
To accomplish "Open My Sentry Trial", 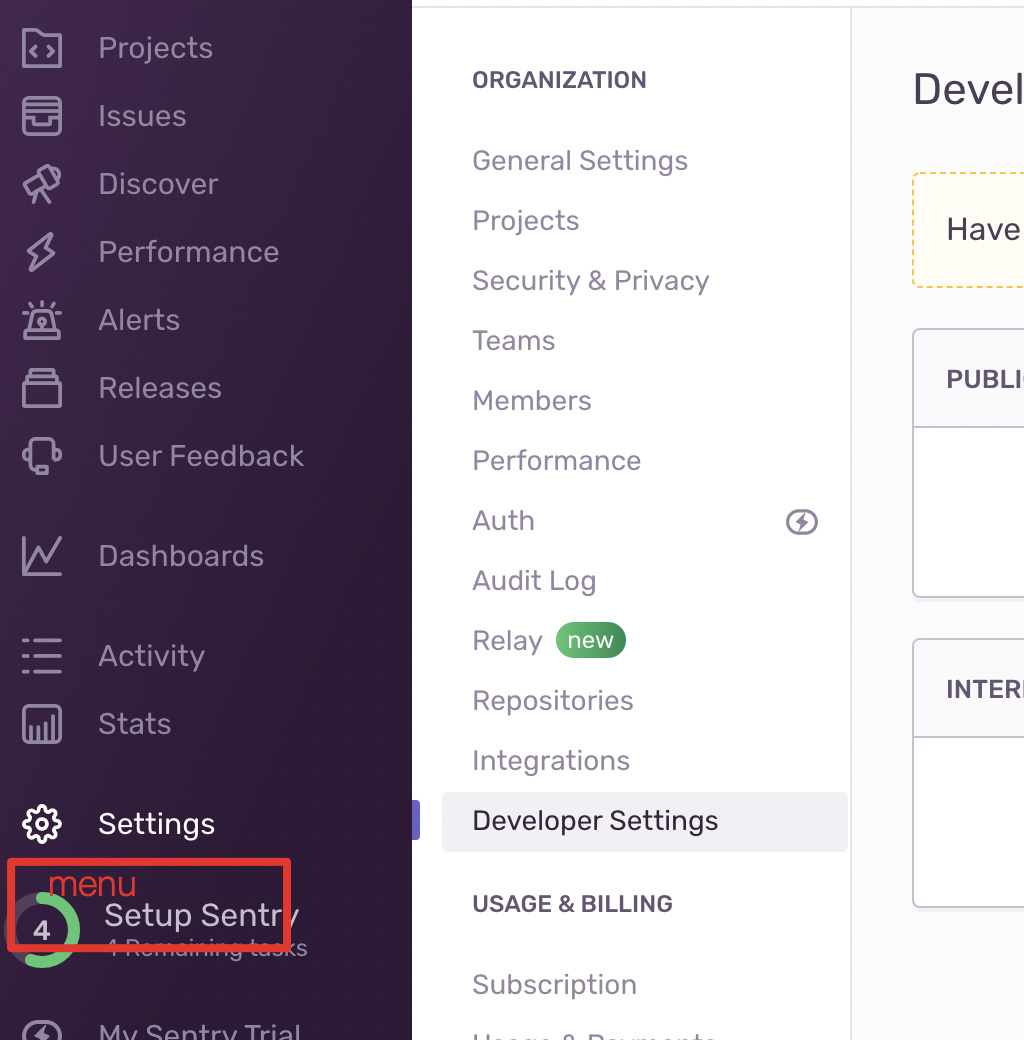I will (x=199, y=1031).
